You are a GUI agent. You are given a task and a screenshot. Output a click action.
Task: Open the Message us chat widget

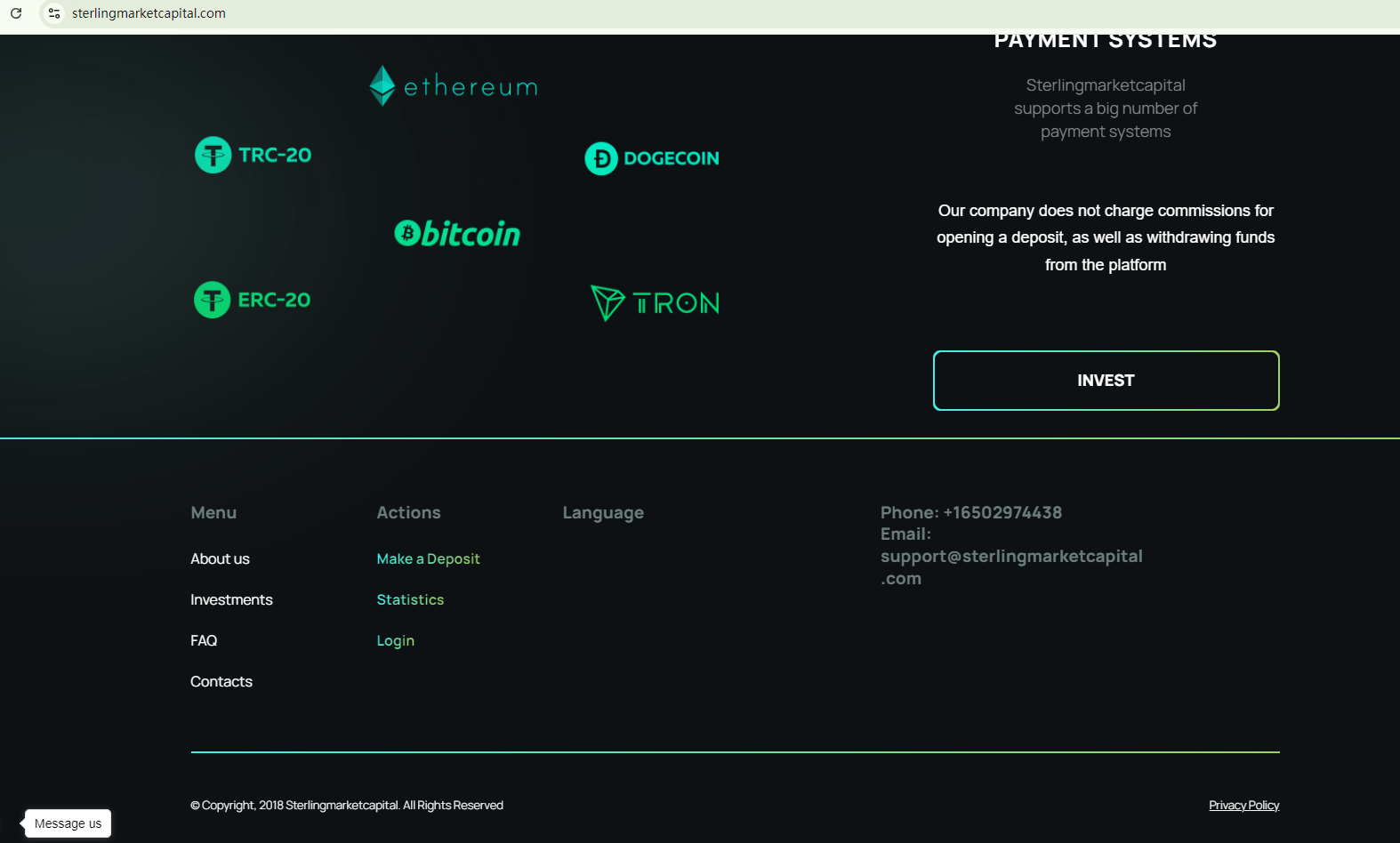(x=68, y=823)
